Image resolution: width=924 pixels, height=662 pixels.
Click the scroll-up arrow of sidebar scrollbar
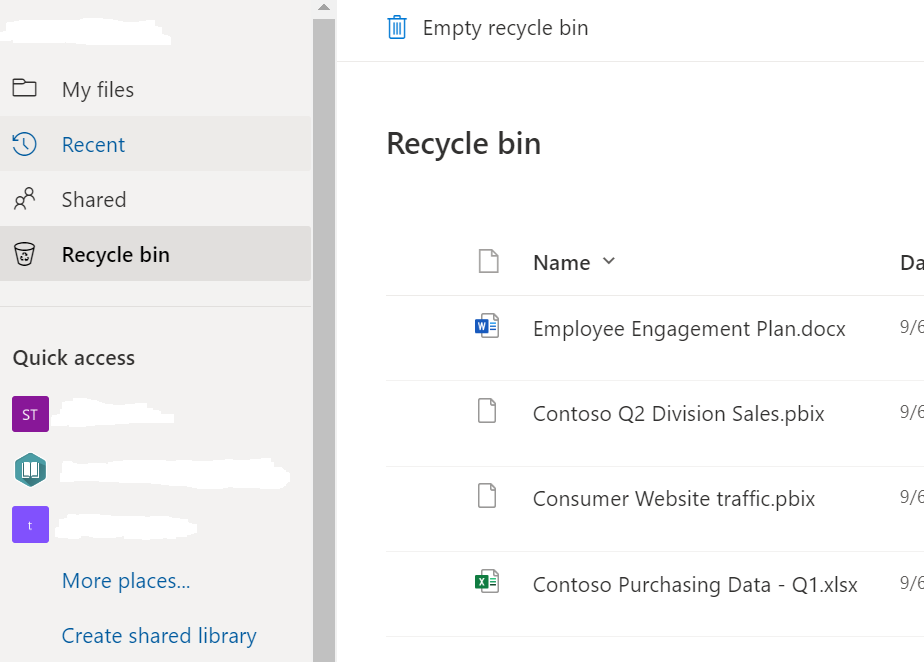[323, 7]
